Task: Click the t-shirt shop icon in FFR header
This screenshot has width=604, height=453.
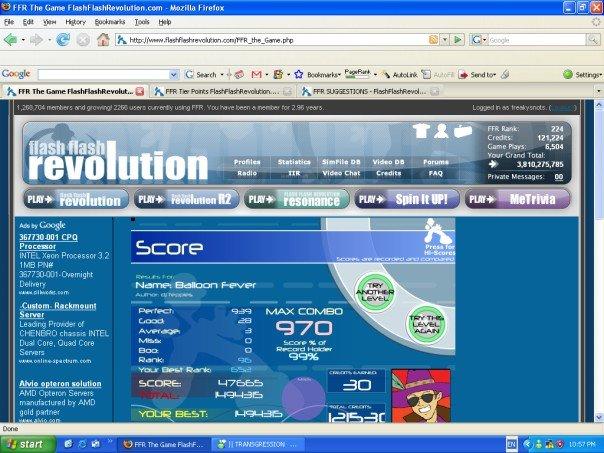Action: coord(421,131)
